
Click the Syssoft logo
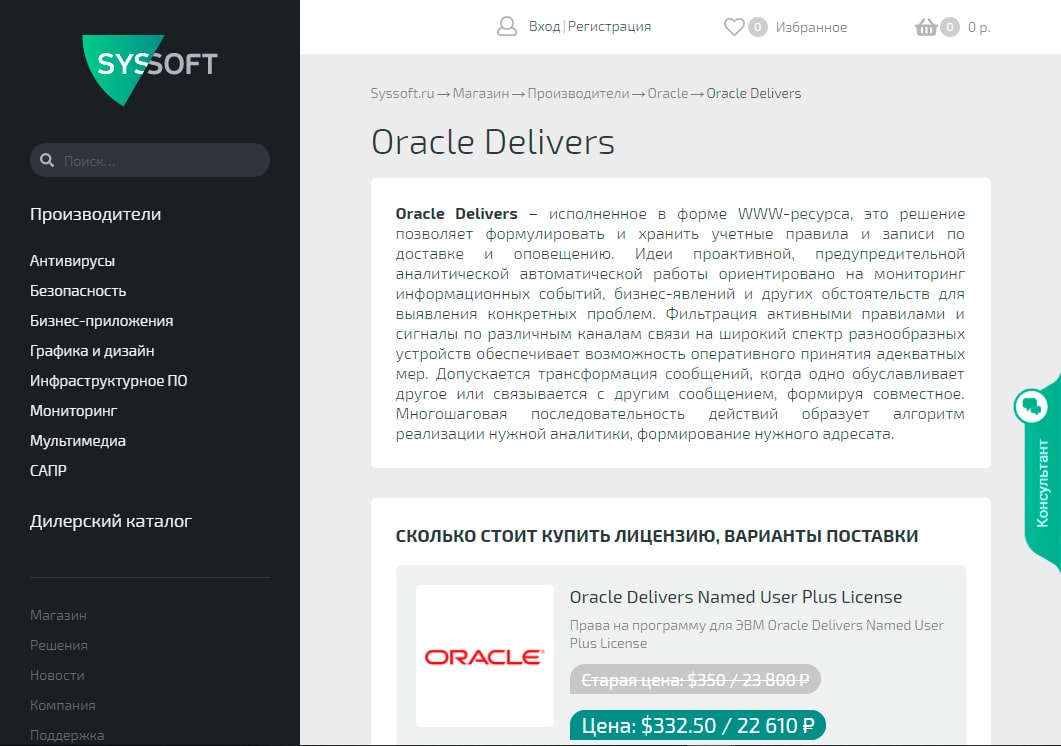click(x=150, y=70)
